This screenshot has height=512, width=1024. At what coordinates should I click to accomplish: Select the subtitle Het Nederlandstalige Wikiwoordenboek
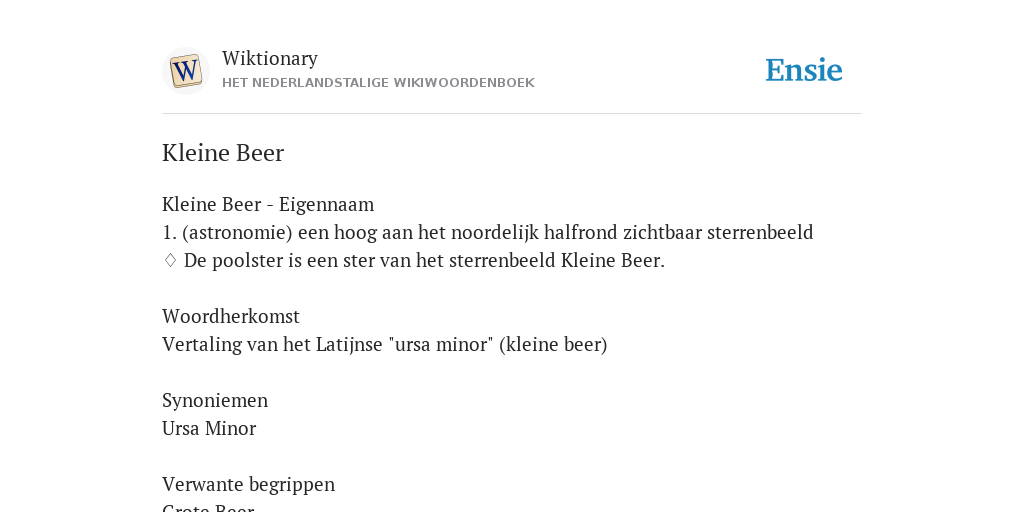coord(378,83)
